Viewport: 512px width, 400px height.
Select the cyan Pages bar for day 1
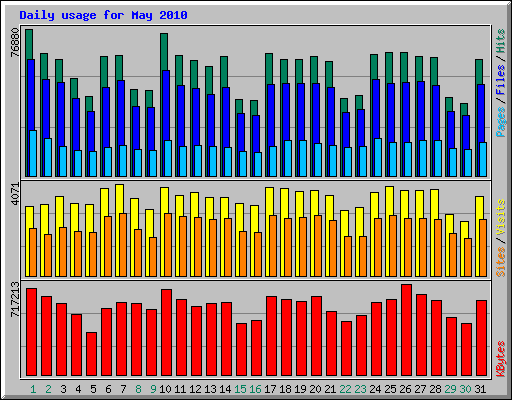pos(33,153)
